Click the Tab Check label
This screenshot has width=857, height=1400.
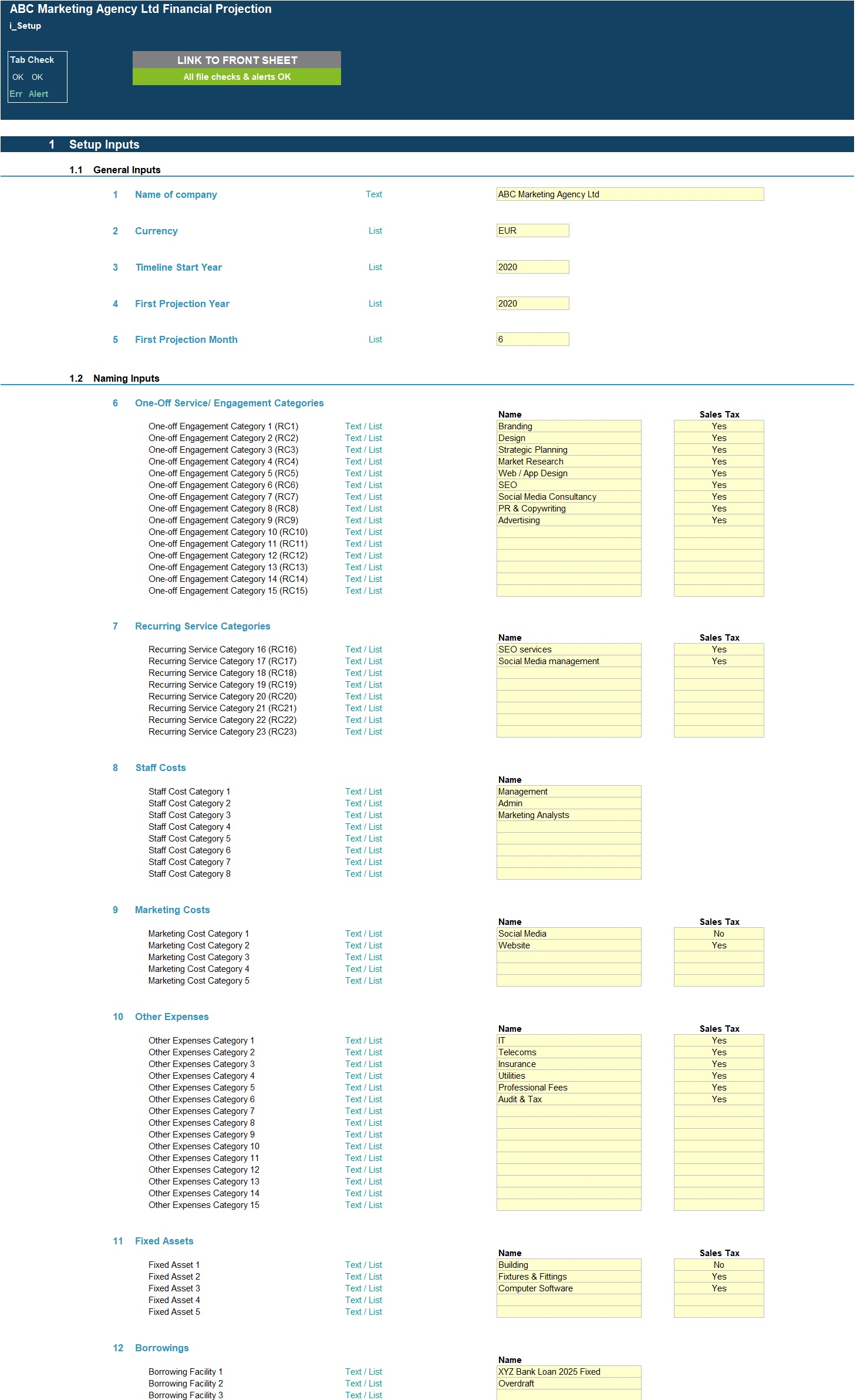point(32,60)
